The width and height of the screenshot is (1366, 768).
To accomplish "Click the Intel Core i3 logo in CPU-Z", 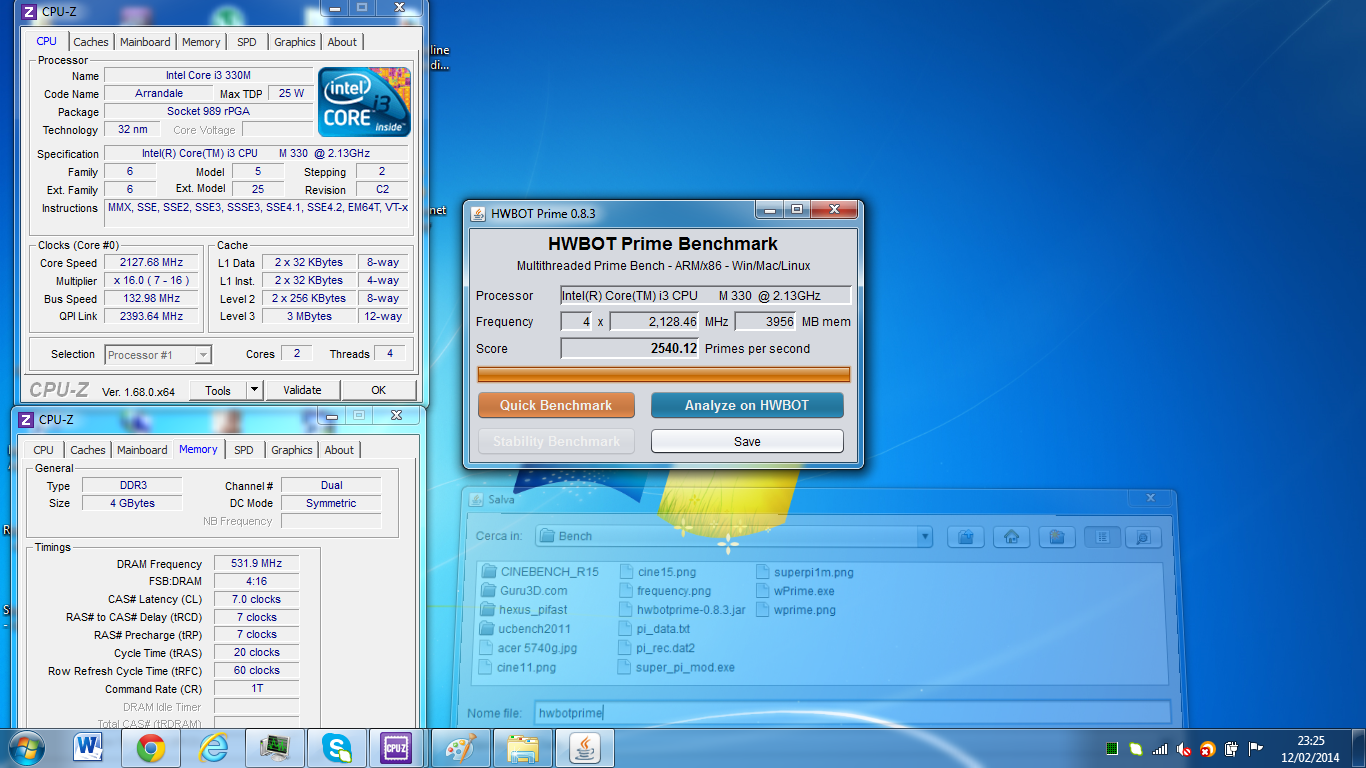I will point(364,102).
